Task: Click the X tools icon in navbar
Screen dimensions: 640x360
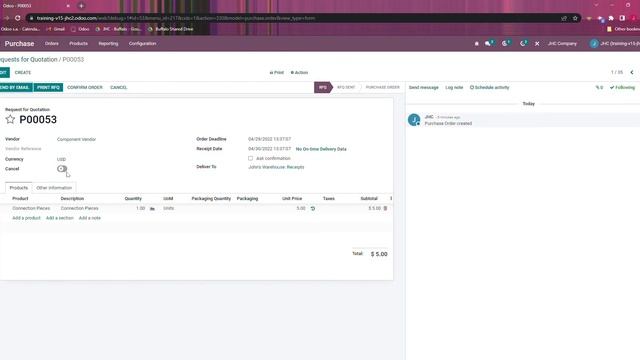Action: point(537,43)
